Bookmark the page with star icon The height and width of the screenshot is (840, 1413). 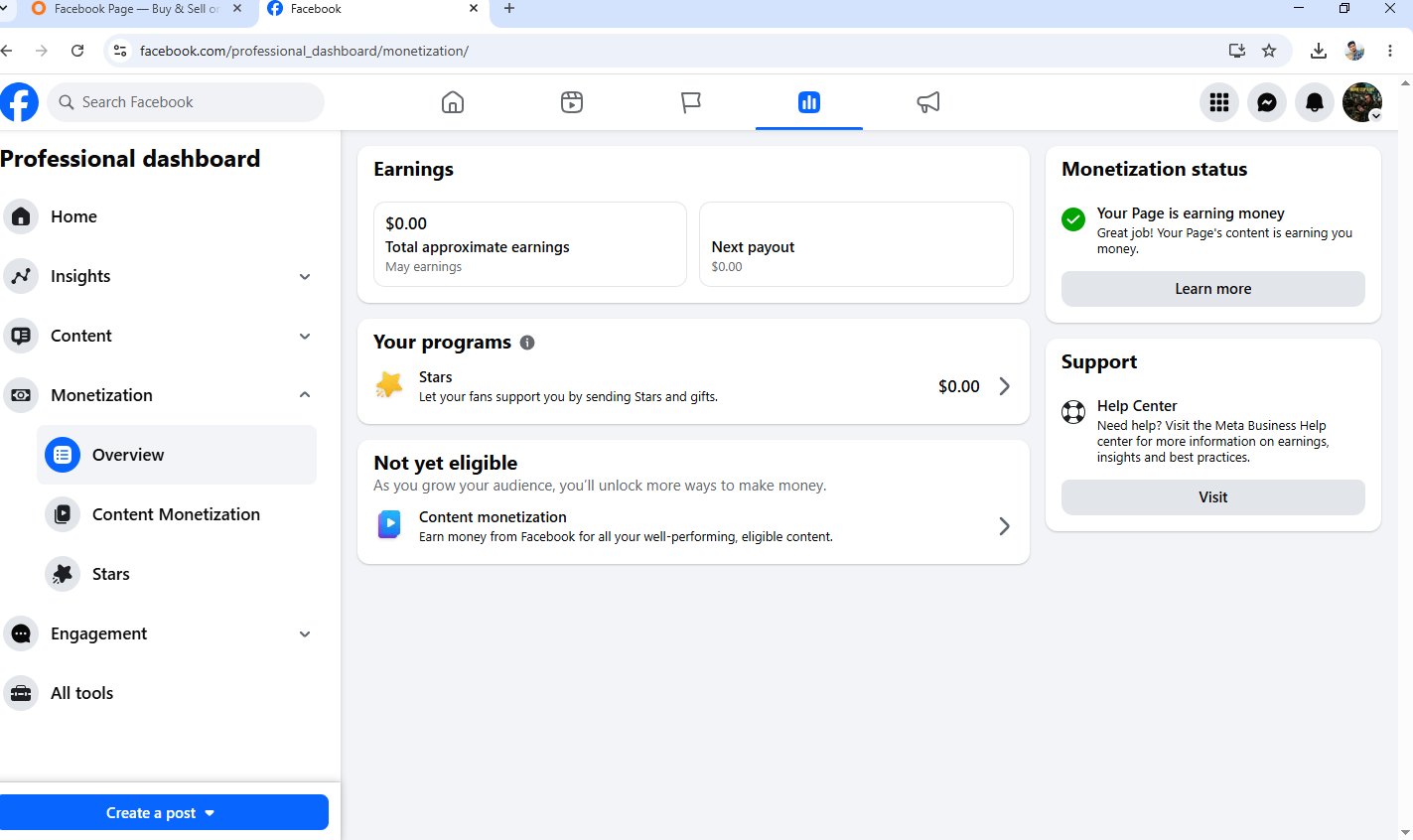tap(1269, 51)
